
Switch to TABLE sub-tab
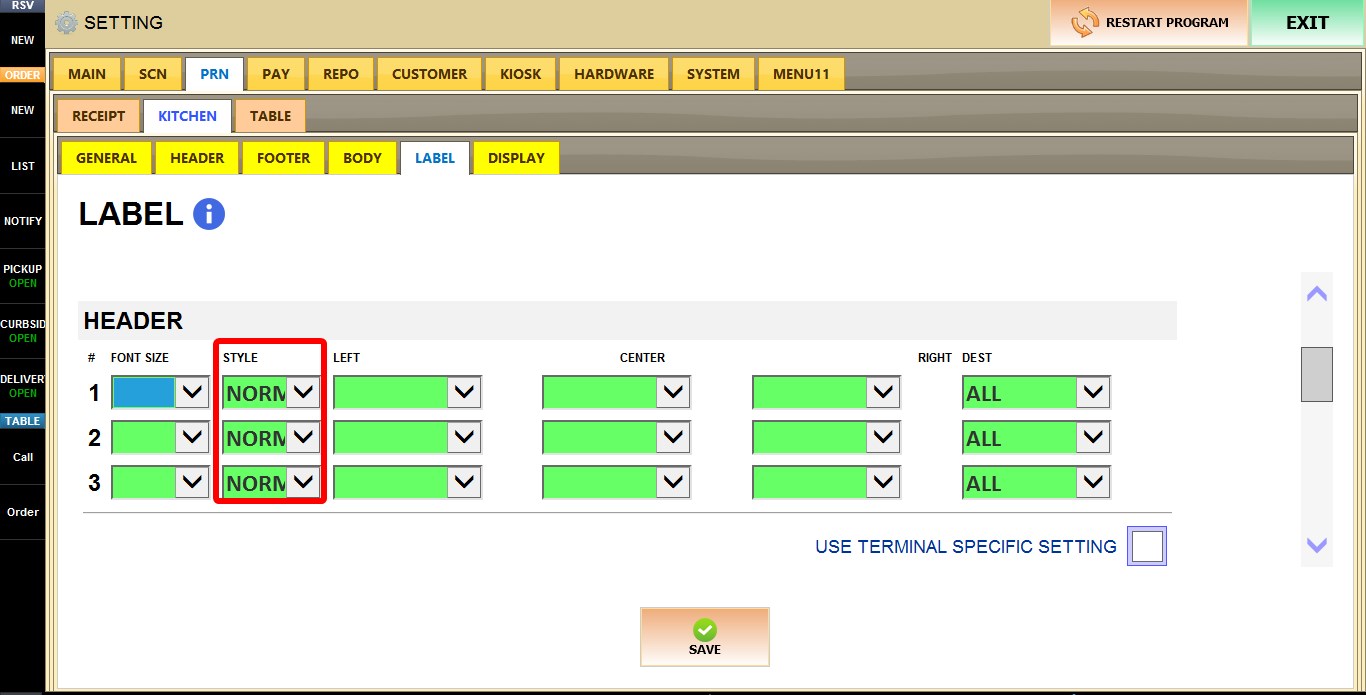(270, 116)
